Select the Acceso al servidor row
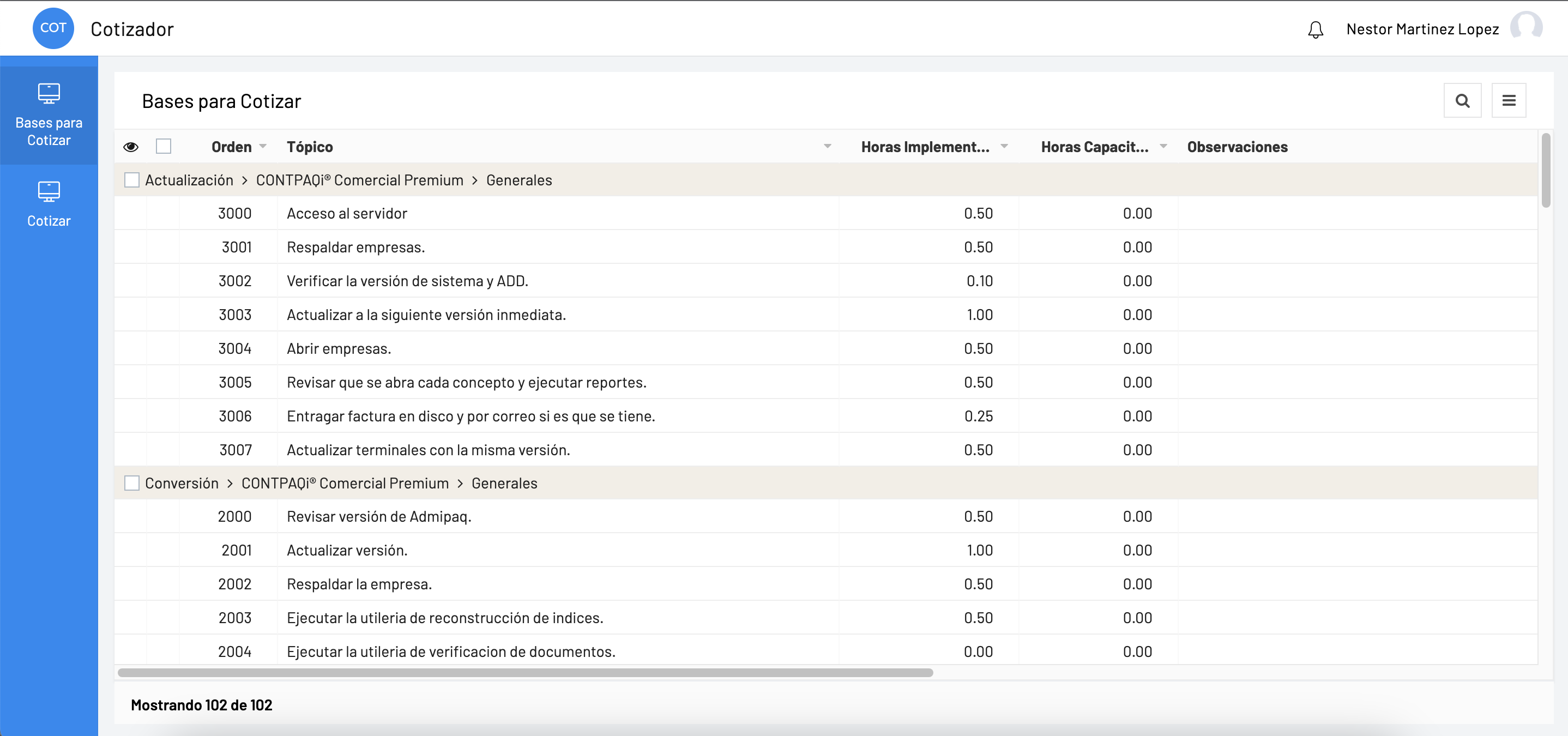 pyautogui.click(x=347, y=214)
